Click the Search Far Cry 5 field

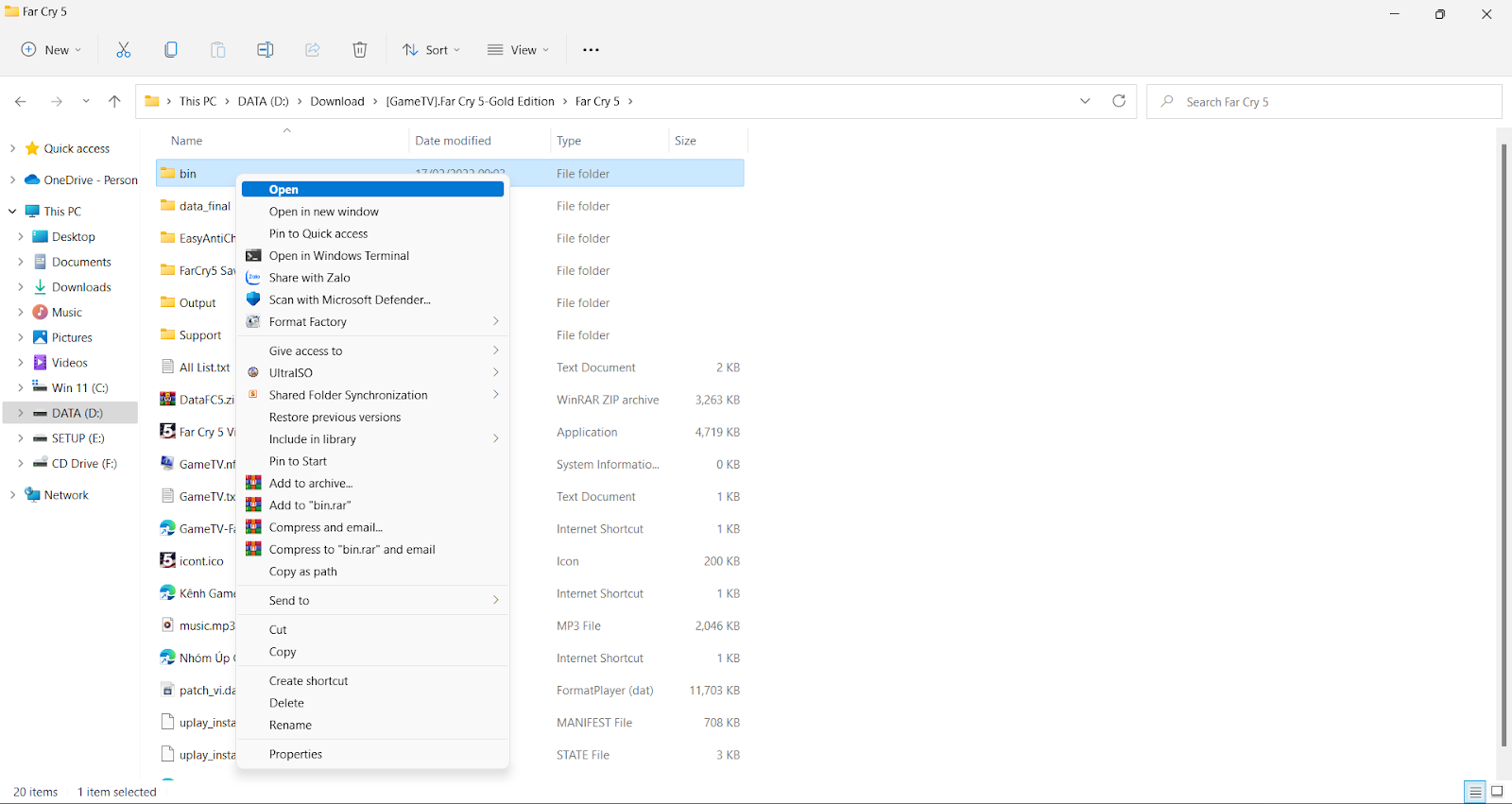[1324, 102]
